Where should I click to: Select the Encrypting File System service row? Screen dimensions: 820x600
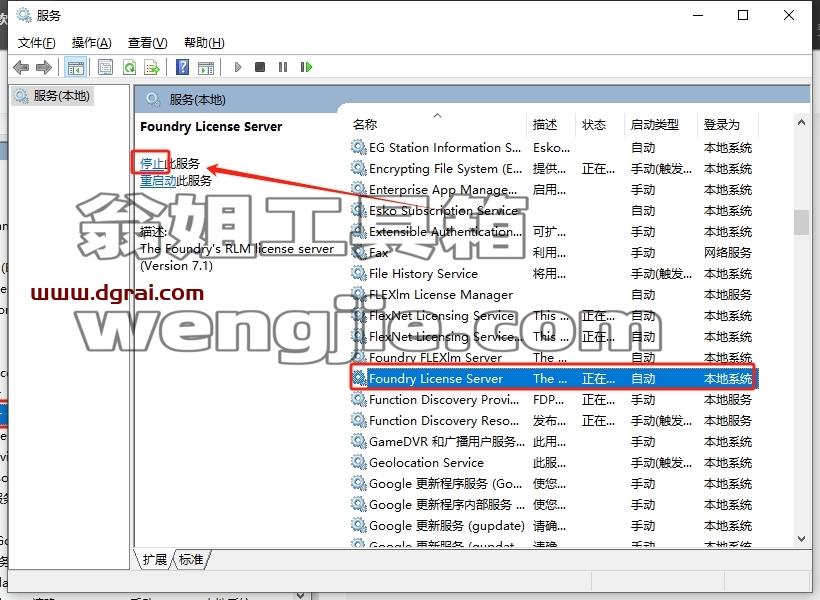coord(554,169)
